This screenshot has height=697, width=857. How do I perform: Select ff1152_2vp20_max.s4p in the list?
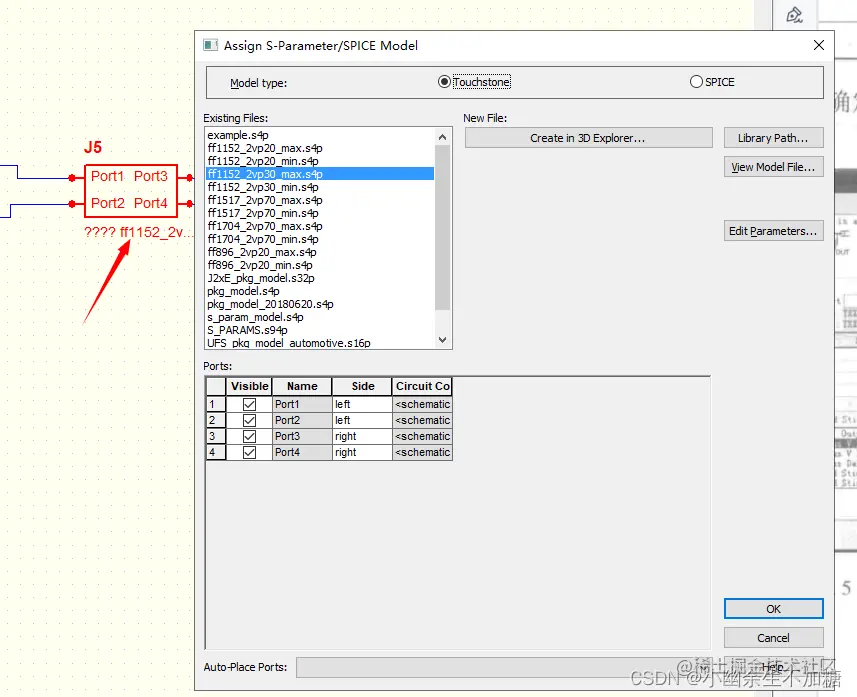point(320,148)
